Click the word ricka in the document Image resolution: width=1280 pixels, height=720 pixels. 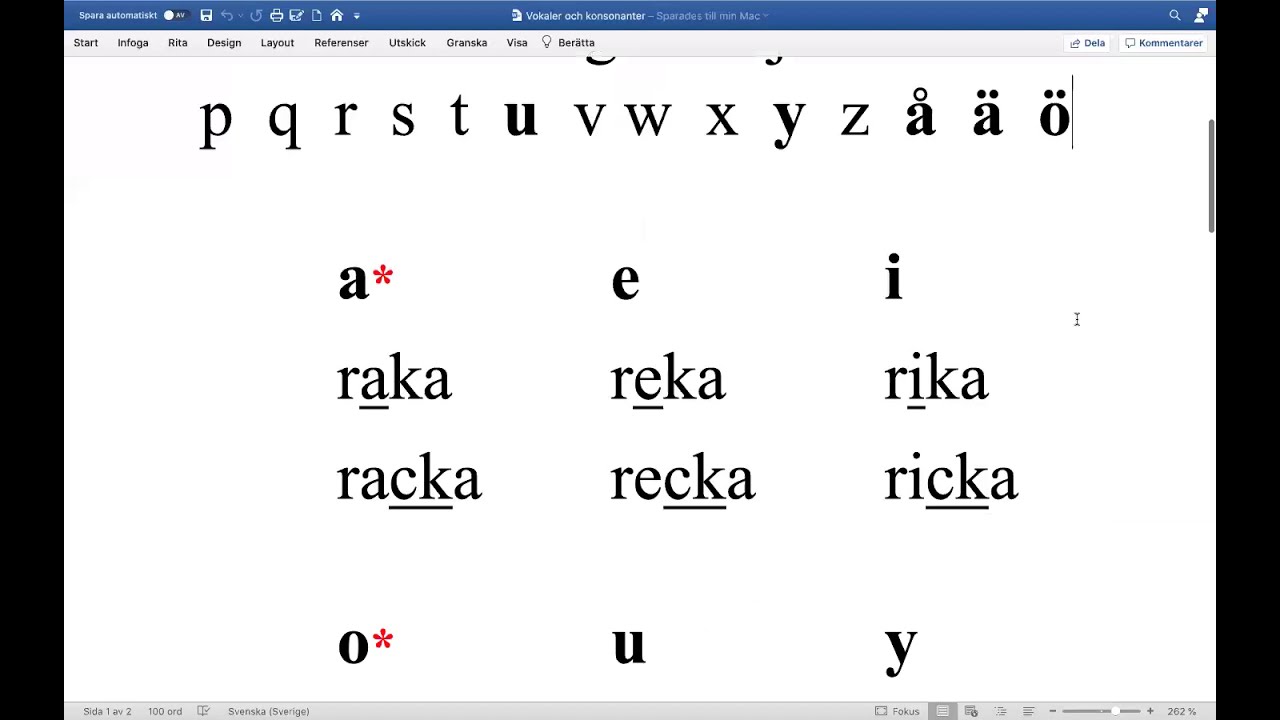pos(951,481)
